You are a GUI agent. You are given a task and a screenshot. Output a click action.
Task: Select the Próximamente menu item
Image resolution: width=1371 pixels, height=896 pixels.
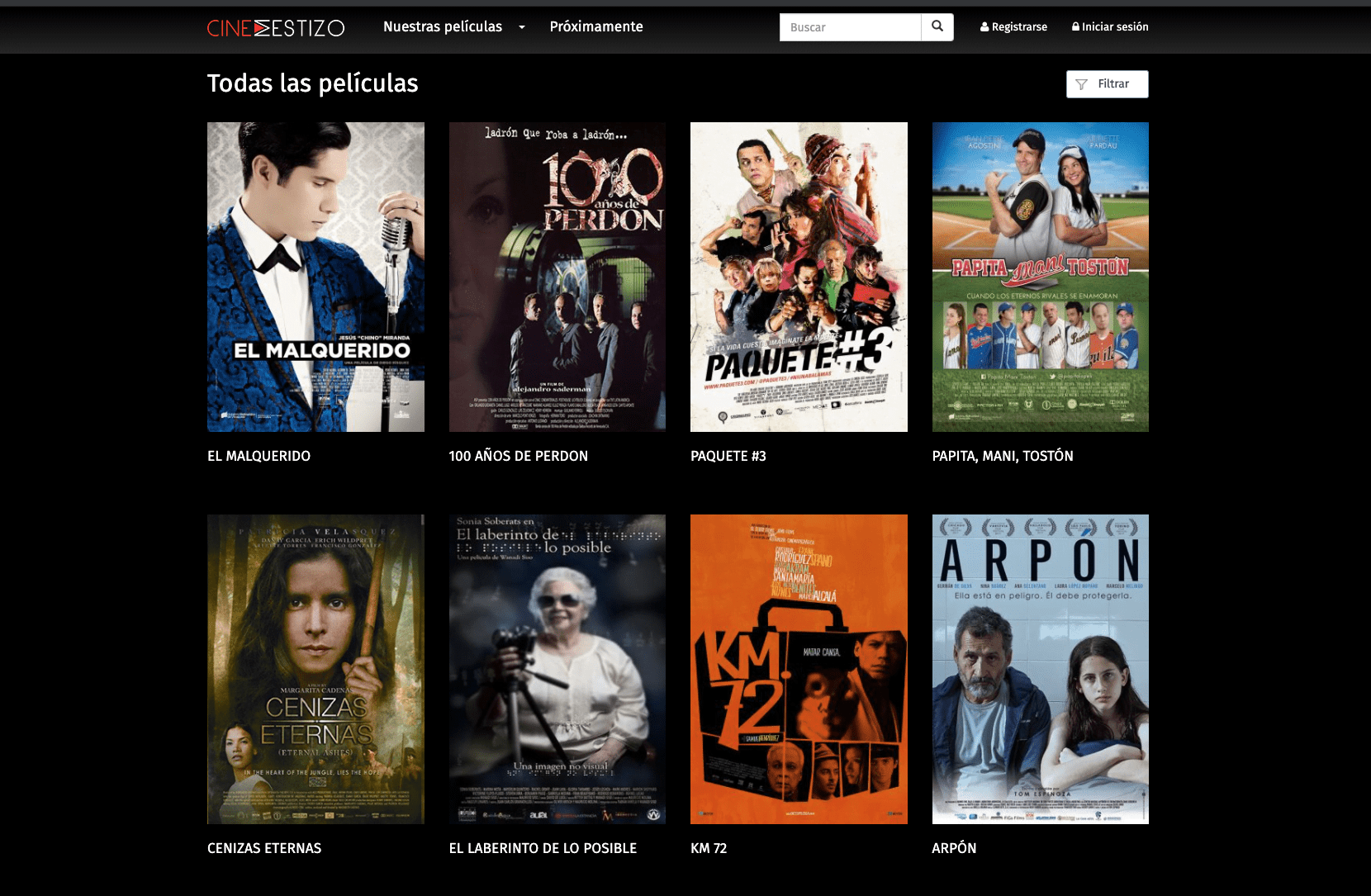[595, 26]
